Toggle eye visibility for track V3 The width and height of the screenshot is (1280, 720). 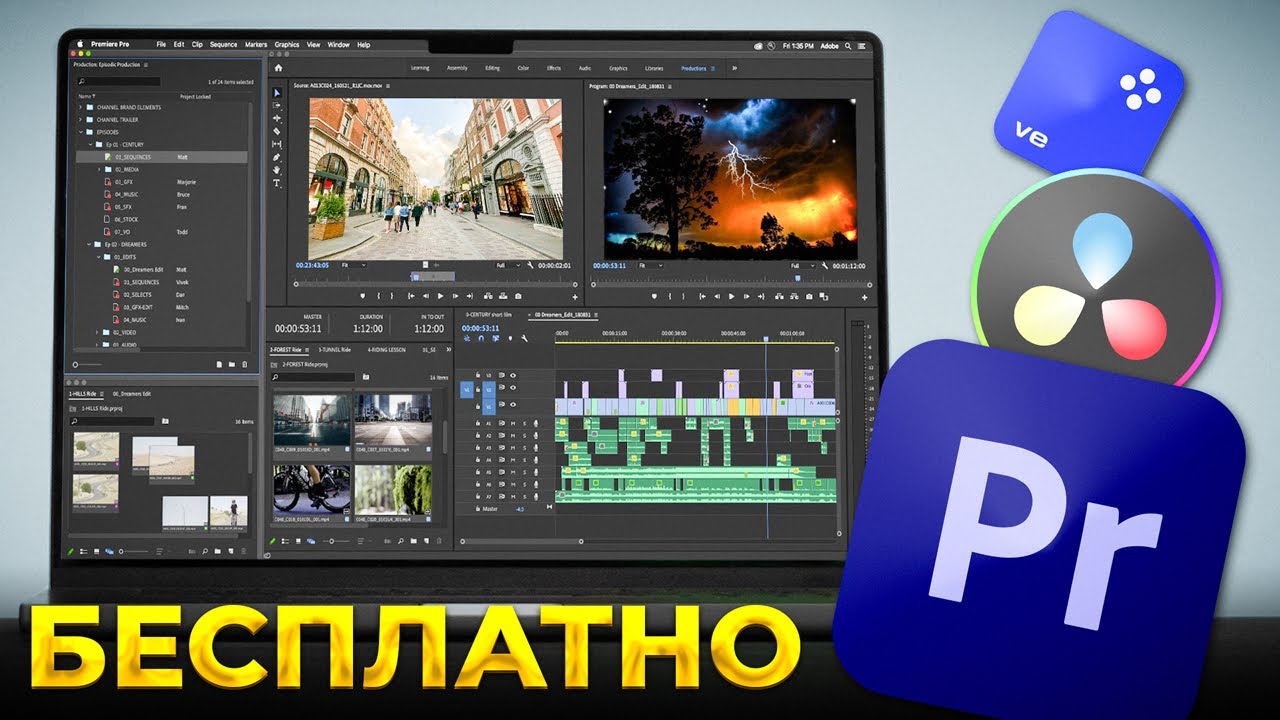coord(513,375)
